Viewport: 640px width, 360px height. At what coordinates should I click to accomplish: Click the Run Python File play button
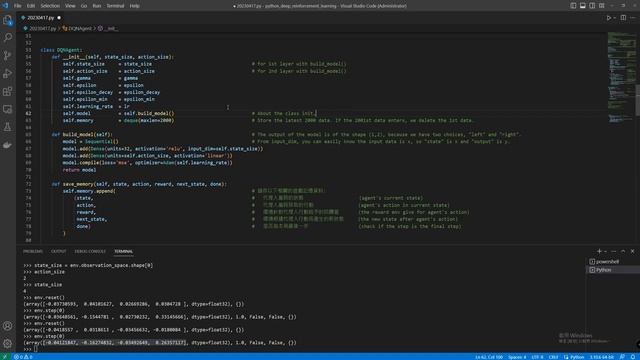pyautogui.click(x=609, y=18)
